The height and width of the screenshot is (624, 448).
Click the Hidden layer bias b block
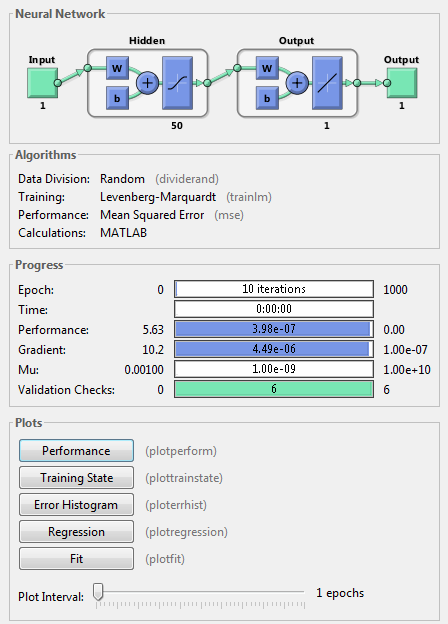click(x=117, y=98)
